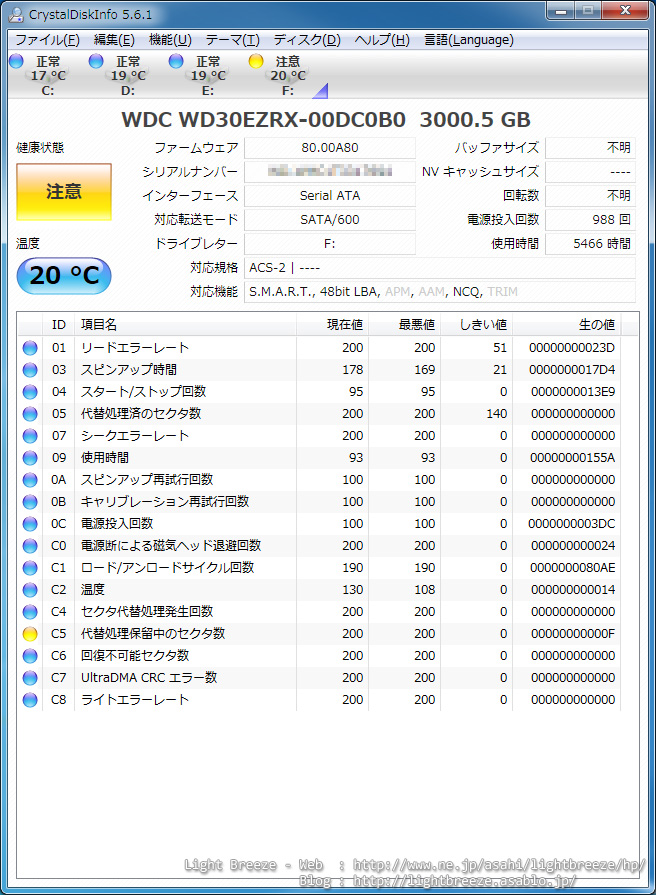
Task: Click status orb for C1 ロード/アンロードサイクル回数
Action: 30,568
